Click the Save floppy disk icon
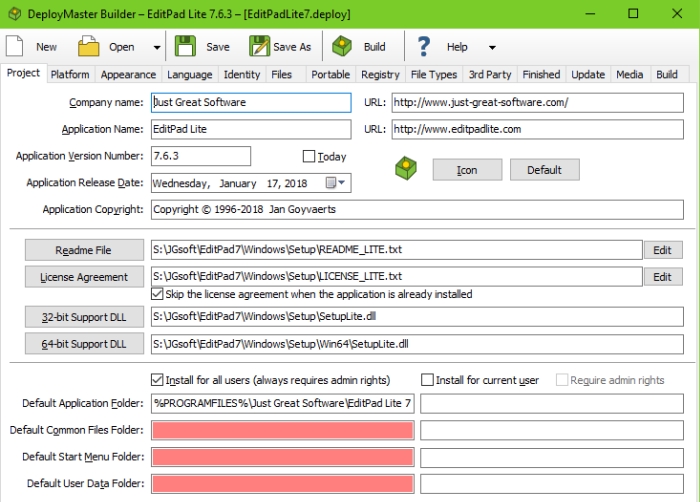This screenshot has width=700, height=502. (x=185, y=46)
